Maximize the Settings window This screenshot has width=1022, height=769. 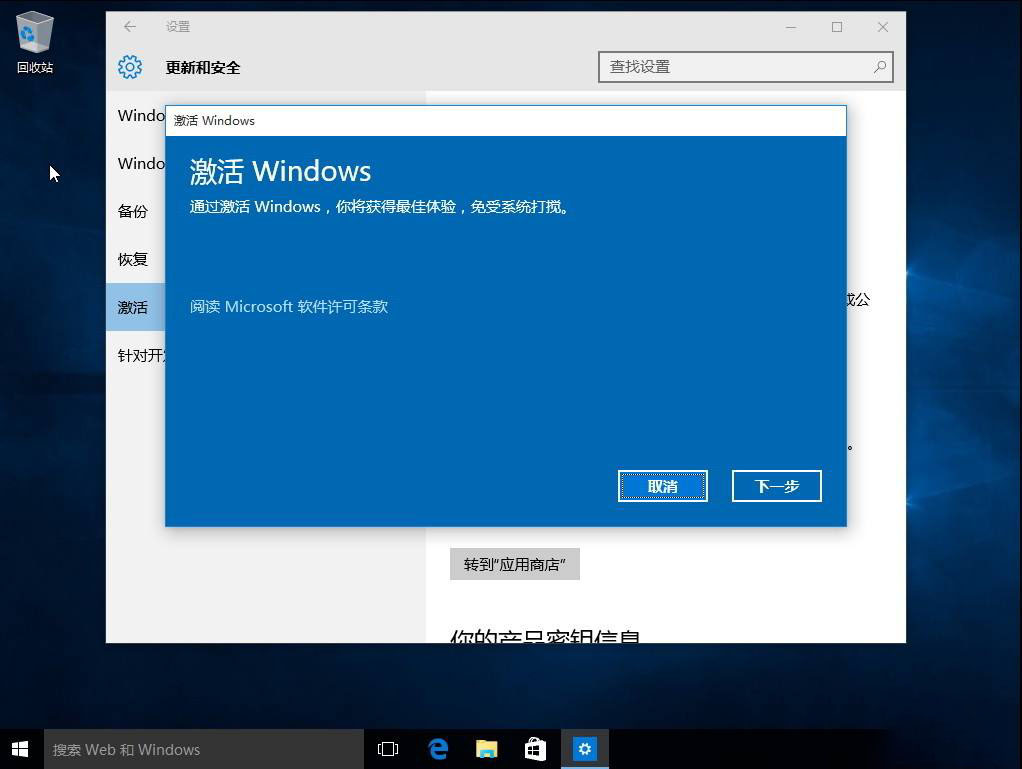click(837, 27)
